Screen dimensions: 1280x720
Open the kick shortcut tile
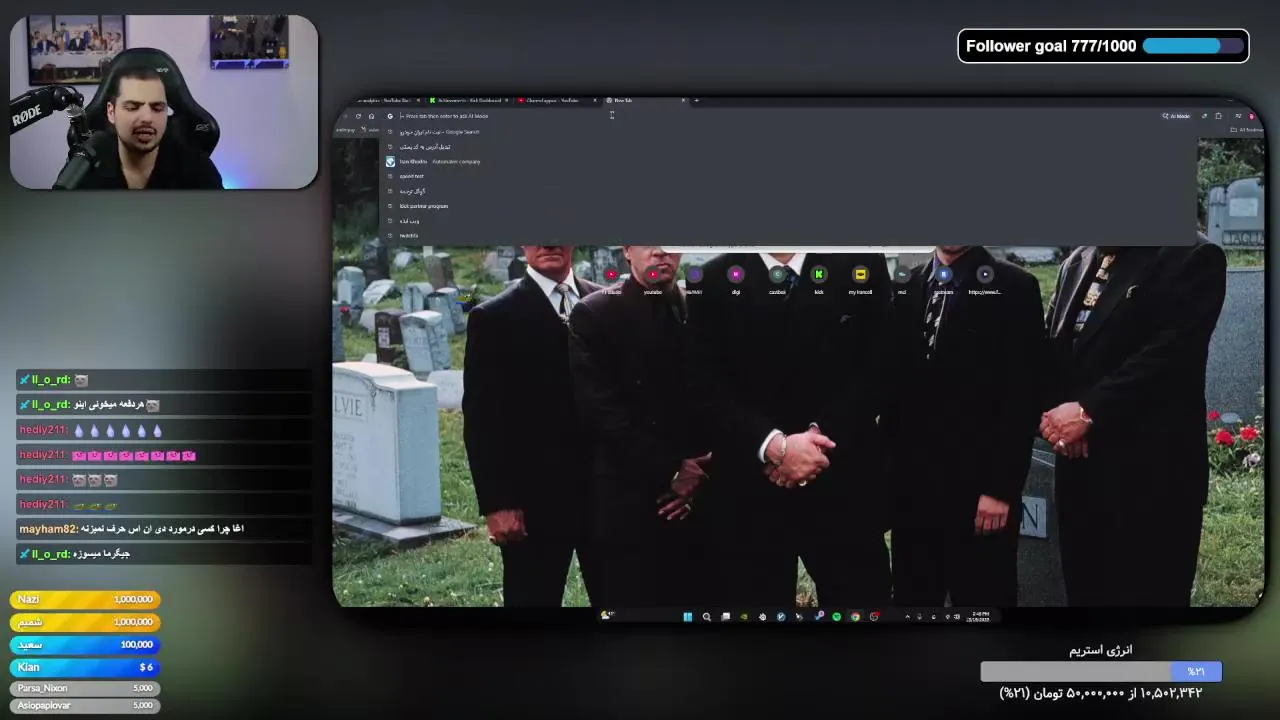pyautogui.click(x=818, y=279)
